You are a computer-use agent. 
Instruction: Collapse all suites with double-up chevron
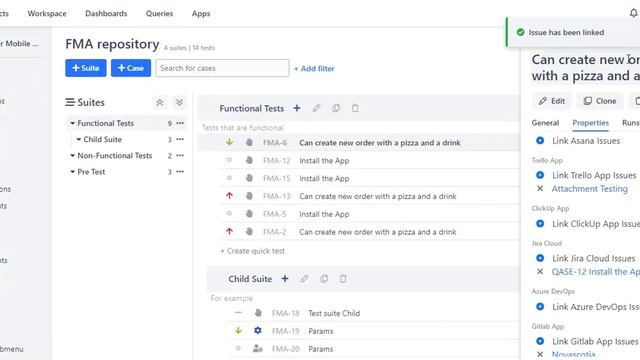coord(160,102)
